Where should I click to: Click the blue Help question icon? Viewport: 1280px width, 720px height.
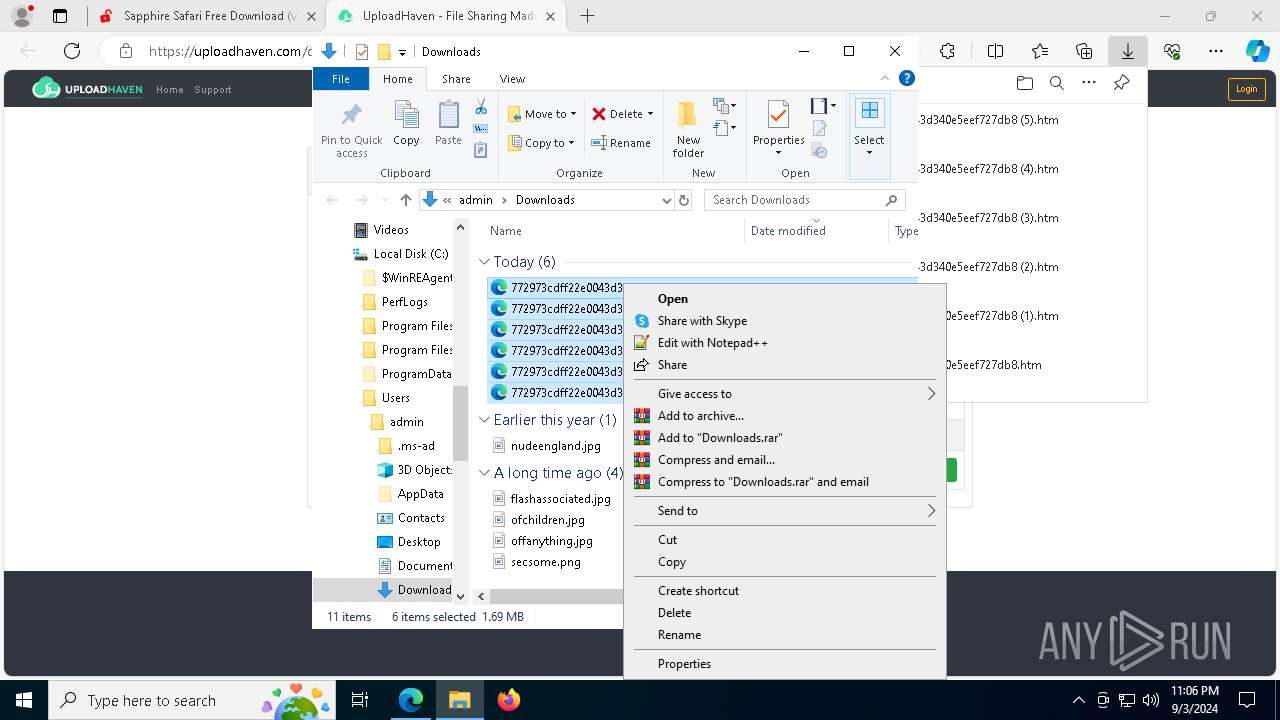[x=907, y=78]
